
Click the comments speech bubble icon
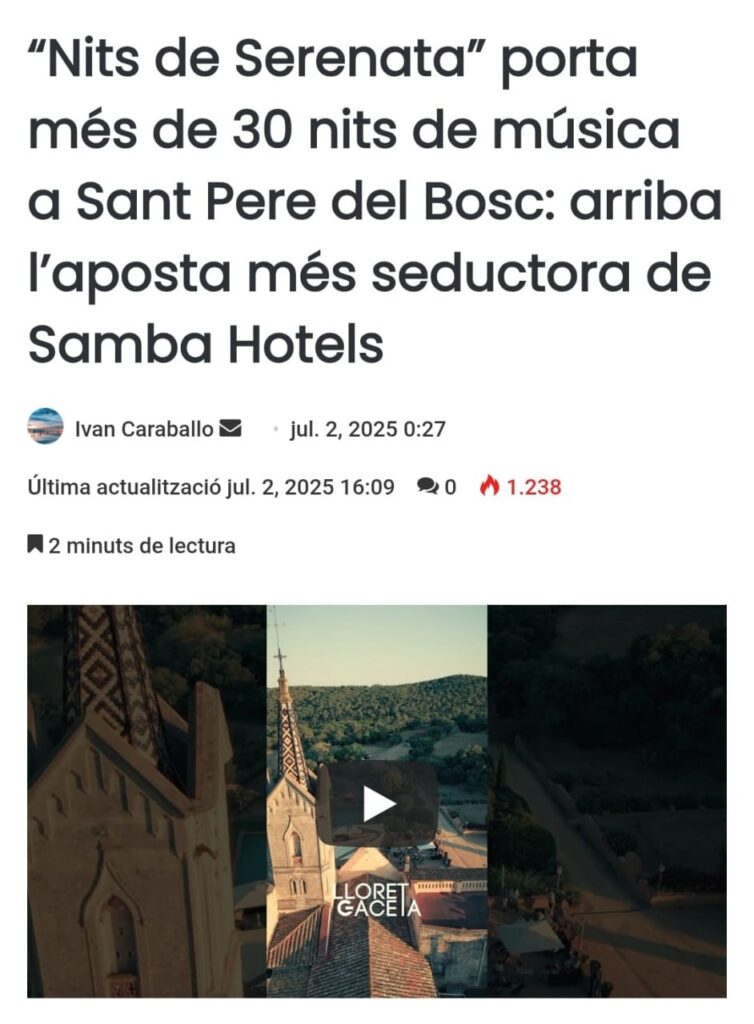pyautogui.click(x=428, y=487)
